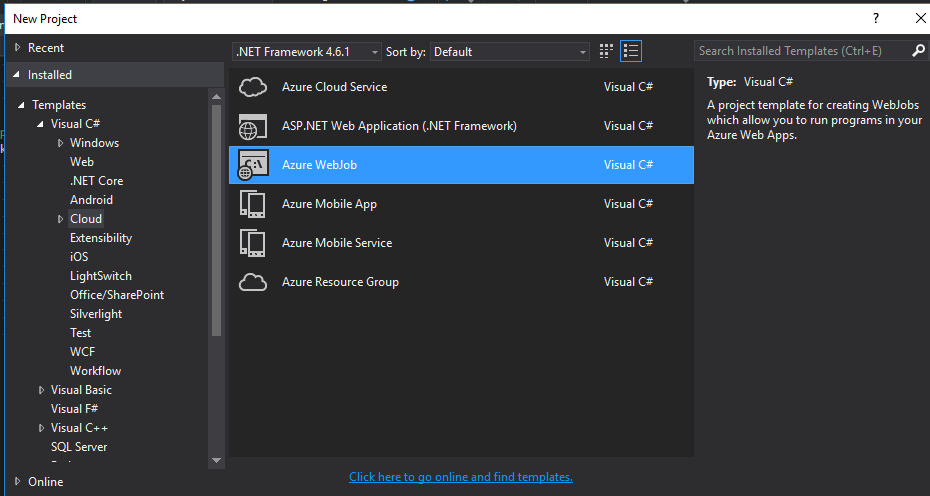Click the ASP.NET Web Application template icon

(x=253, y=126)
